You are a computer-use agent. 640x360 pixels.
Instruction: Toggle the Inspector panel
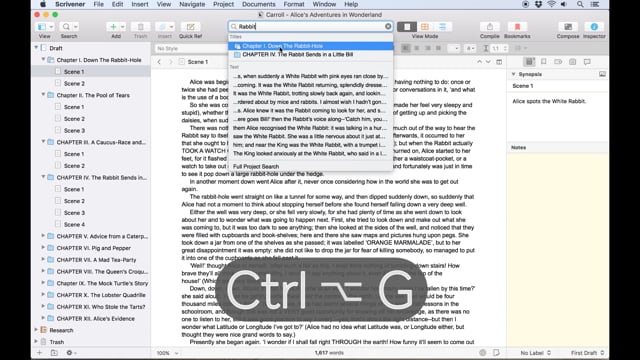594,27
